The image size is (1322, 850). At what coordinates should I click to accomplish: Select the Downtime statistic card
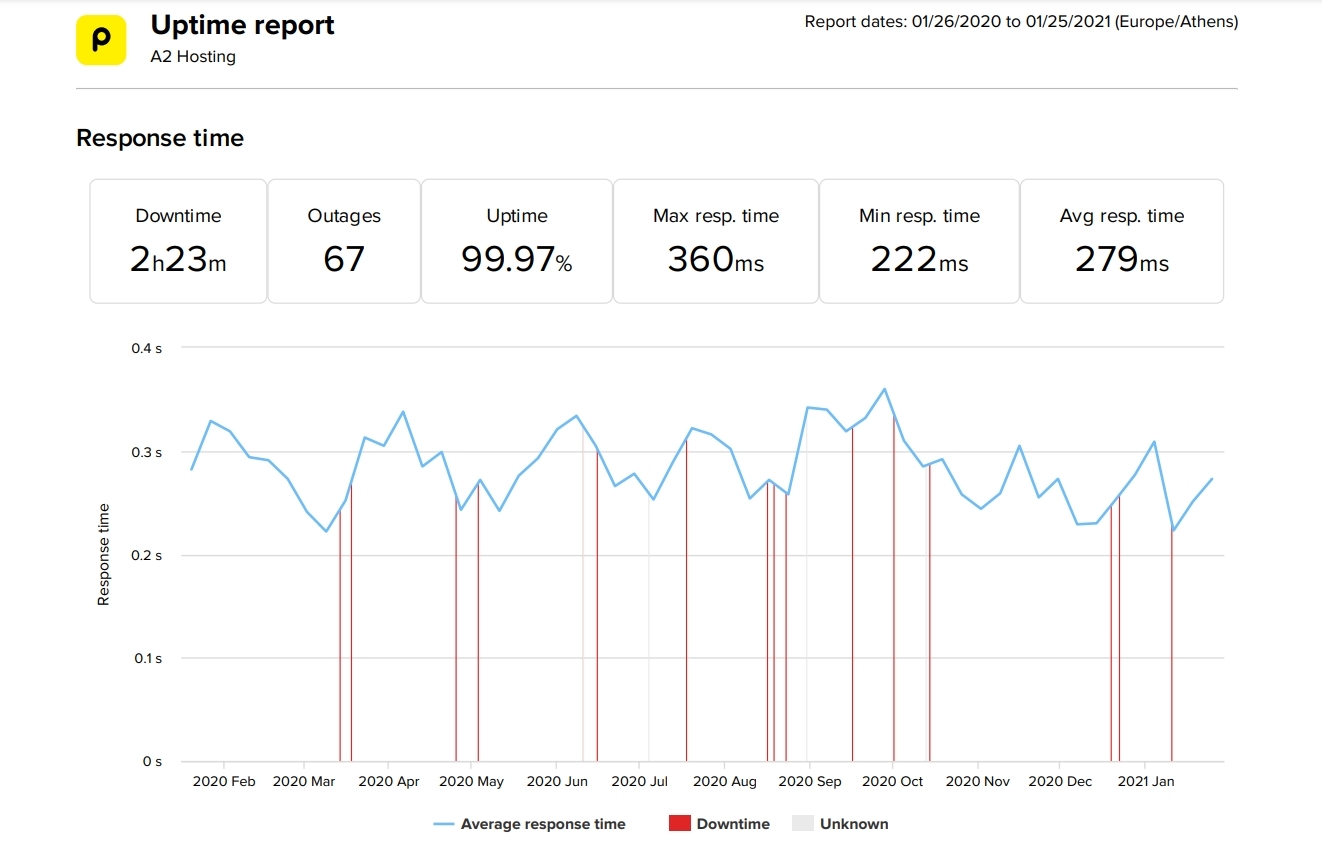(178, 240)
